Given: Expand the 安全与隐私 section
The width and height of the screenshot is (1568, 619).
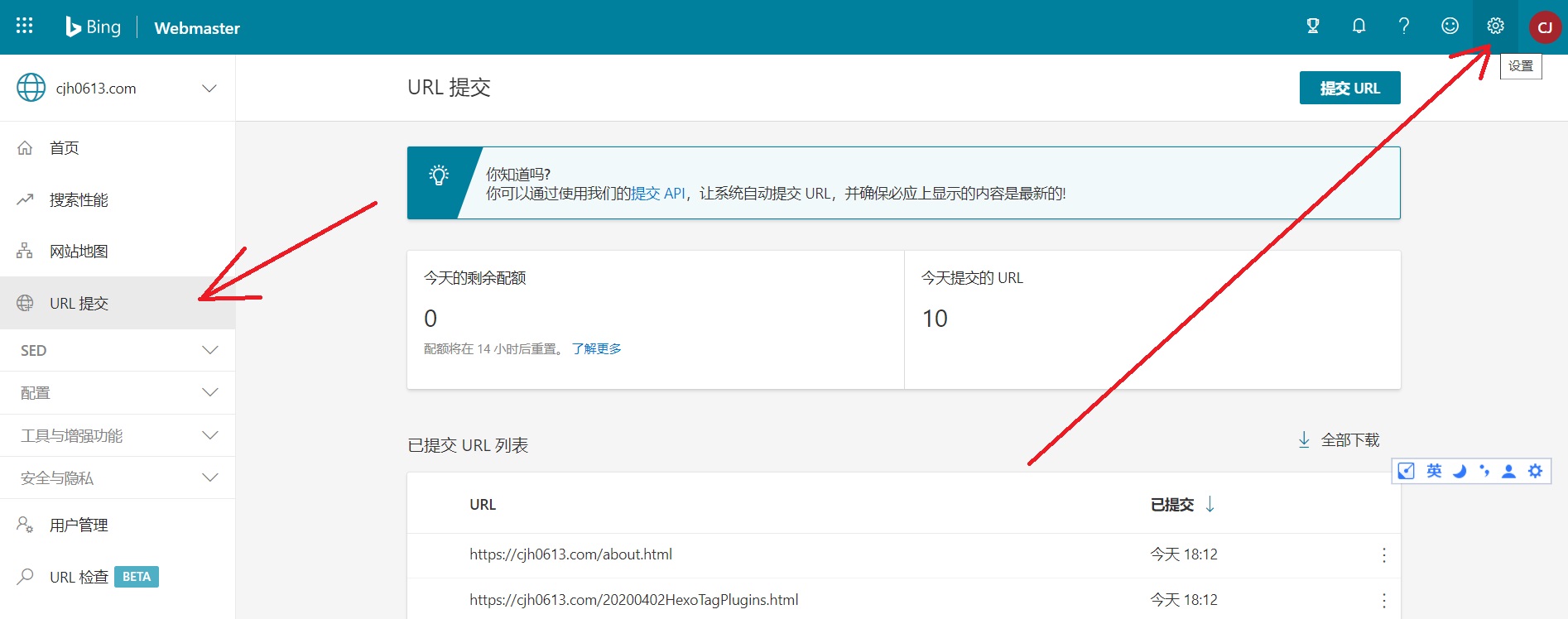Looking at the screenshot, I should pyautogui.click(x=118, y=477).
